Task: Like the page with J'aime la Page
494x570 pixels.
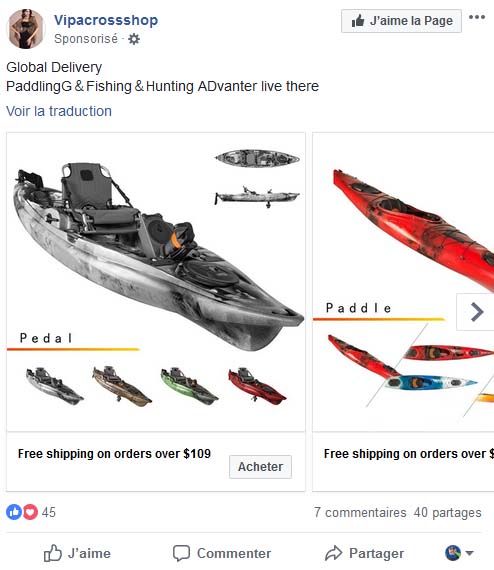Action: (401, 21)
